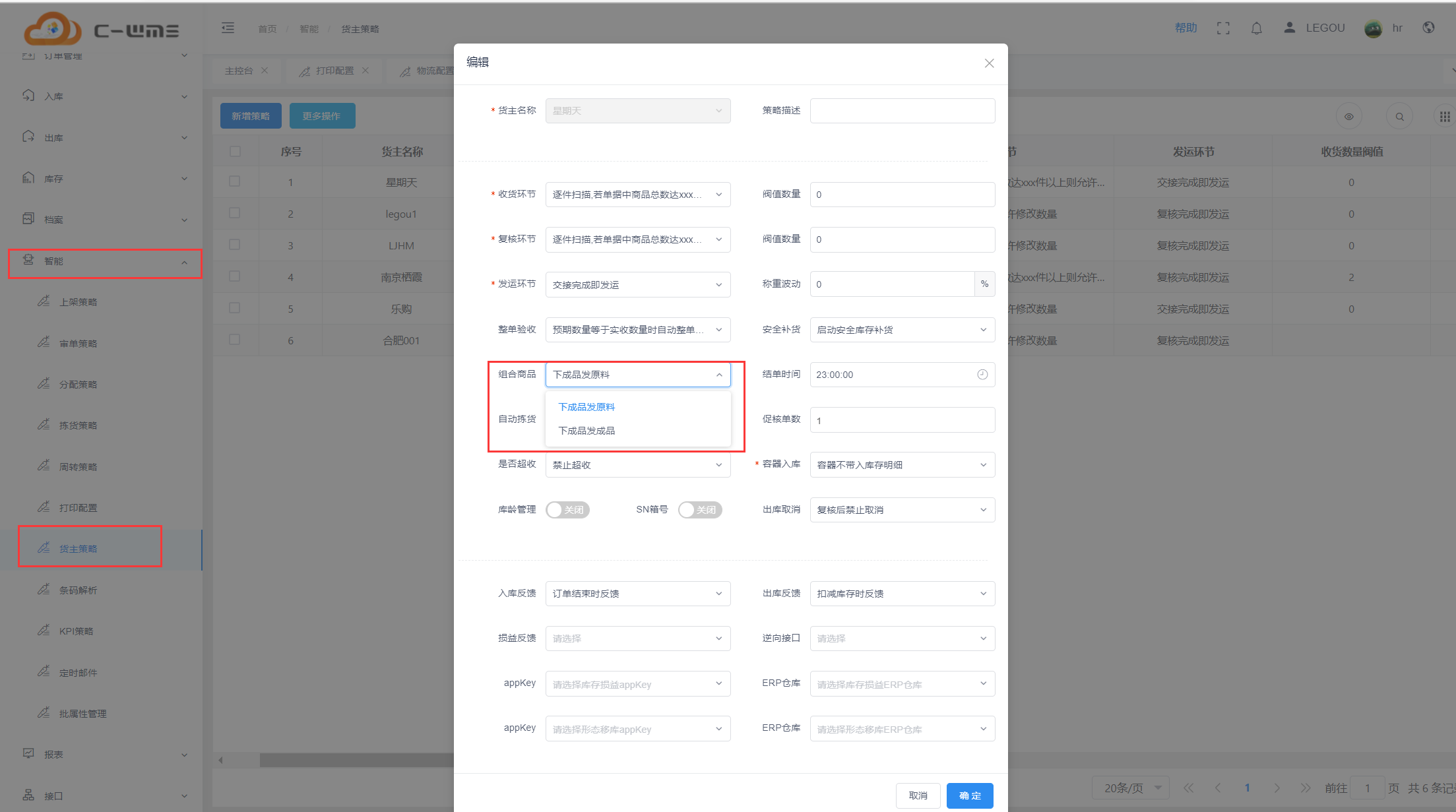
Task: Open the hr avatar menu
Action: (x=1373, y=28)
